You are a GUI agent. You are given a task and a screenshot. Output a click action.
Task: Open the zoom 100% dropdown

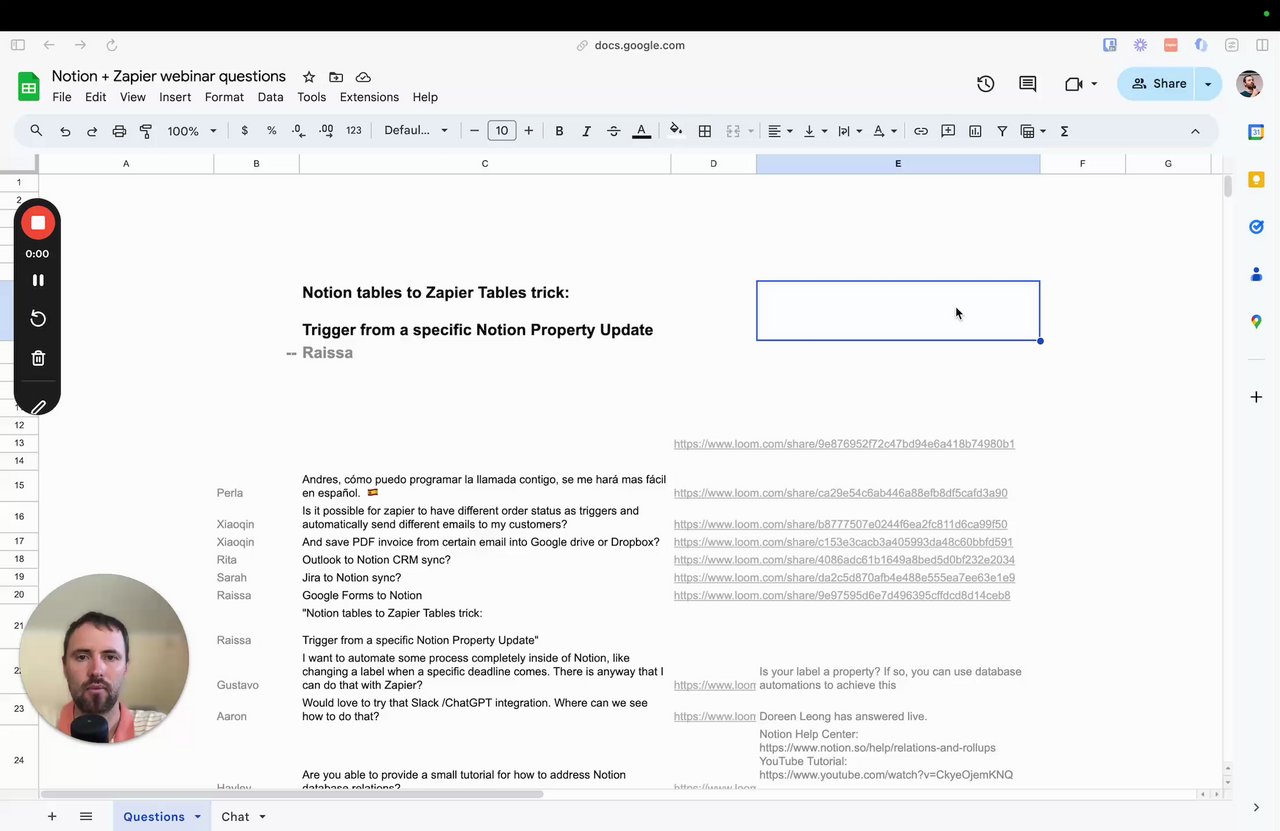click(x=192, y=131)
